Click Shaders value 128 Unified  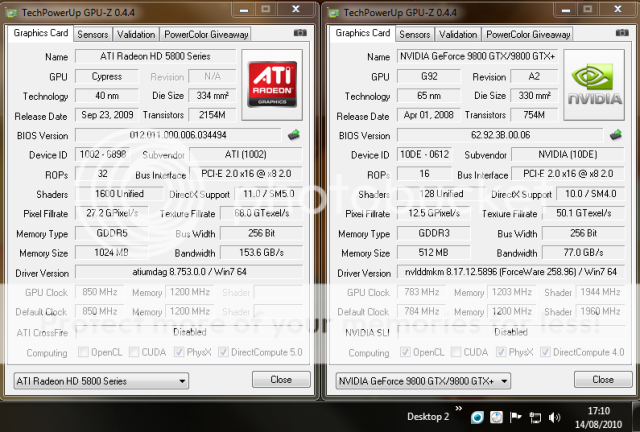pos(441,194)
